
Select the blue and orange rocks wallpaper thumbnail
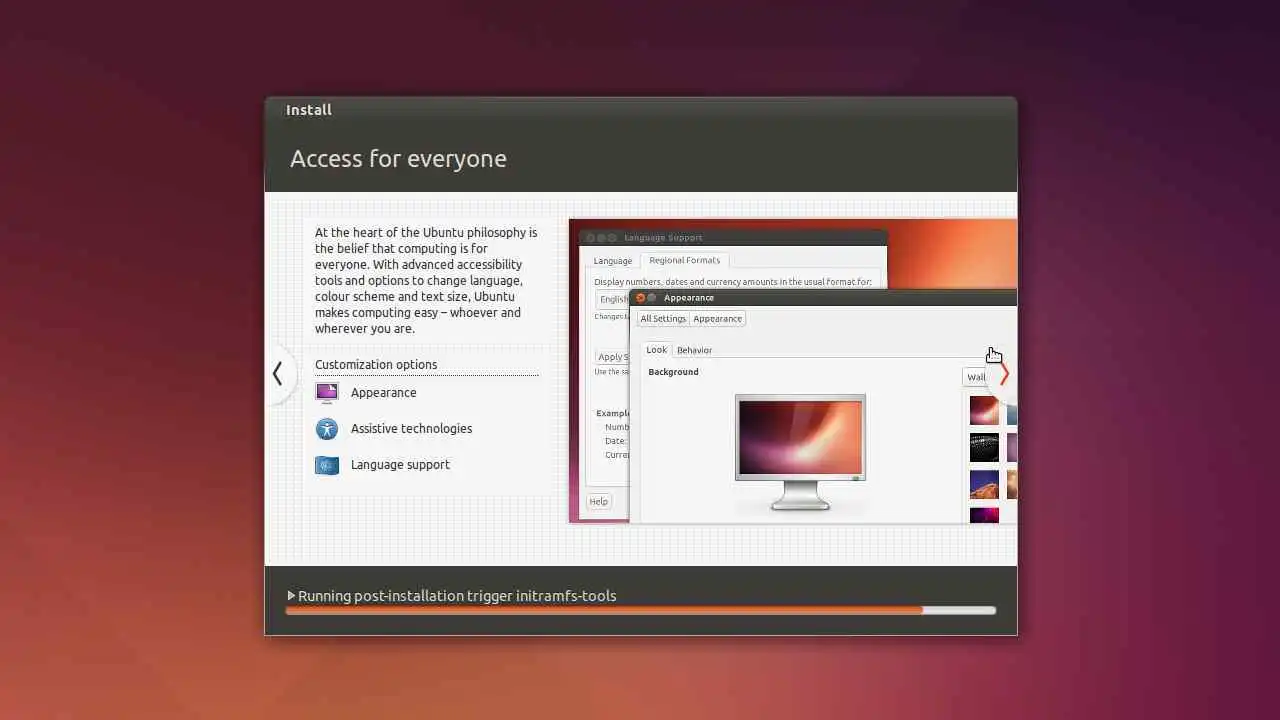984,484
